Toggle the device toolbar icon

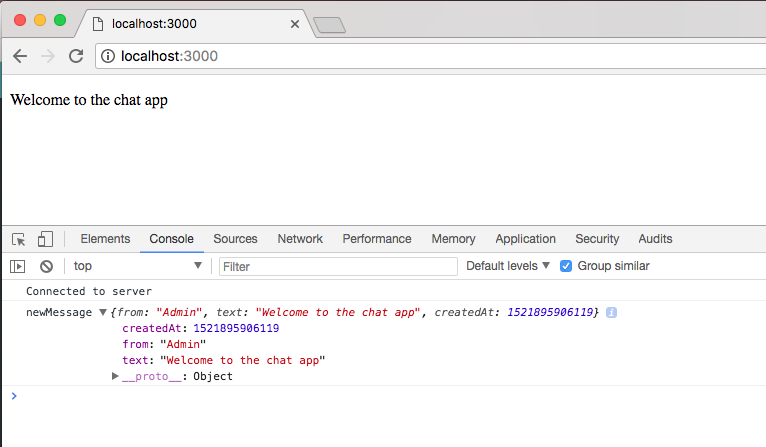tap(45, 239)
